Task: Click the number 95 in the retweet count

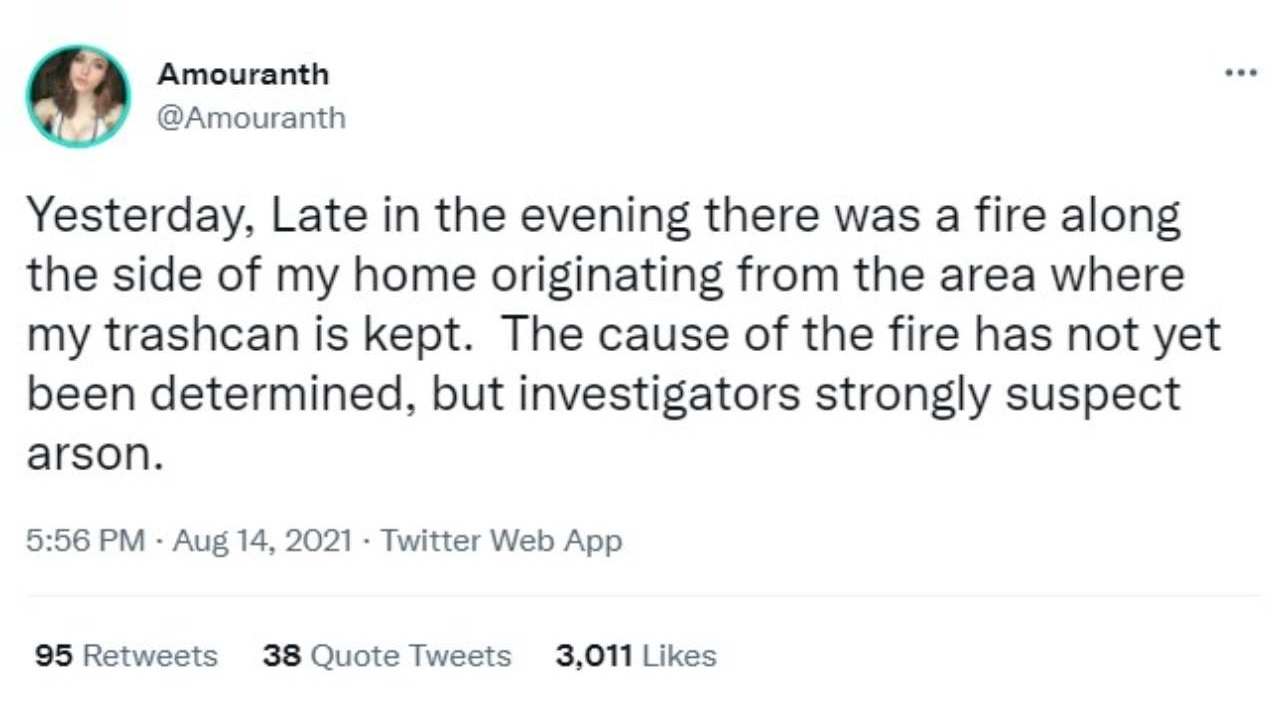Action: [54, 656]
